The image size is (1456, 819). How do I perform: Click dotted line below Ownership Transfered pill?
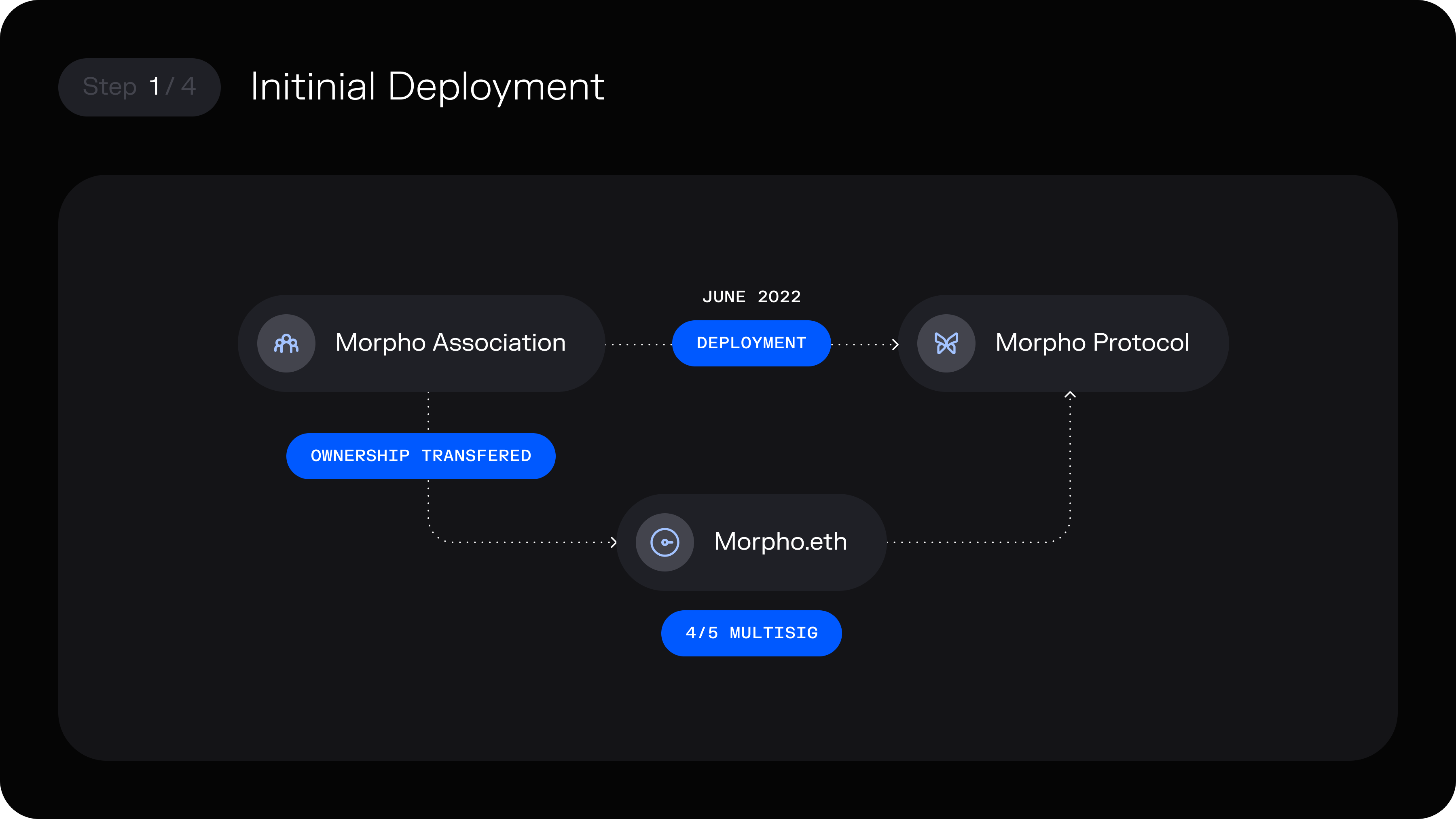tap(428, 503)
